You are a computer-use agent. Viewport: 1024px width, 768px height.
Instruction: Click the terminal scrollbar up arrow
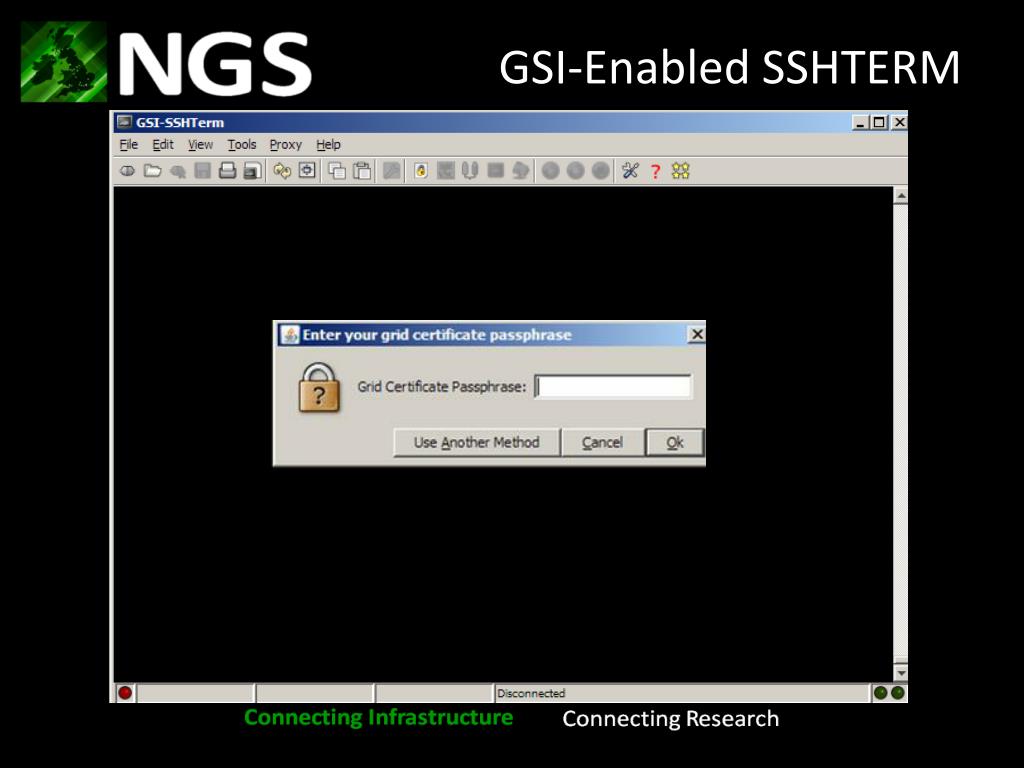click(x=901, y=195)
